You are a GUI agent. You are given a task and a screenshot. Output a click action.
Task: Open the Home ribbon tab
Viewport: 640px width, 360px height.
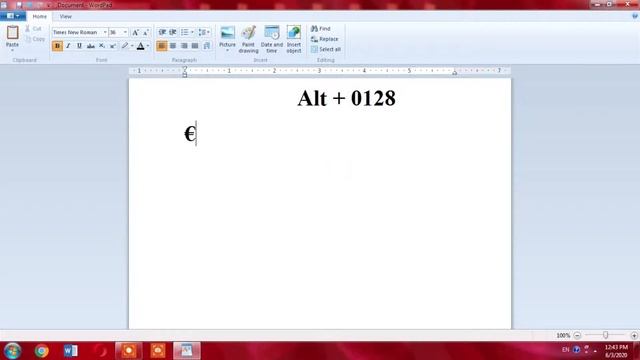pyautogui.click(x=40, y=16)
